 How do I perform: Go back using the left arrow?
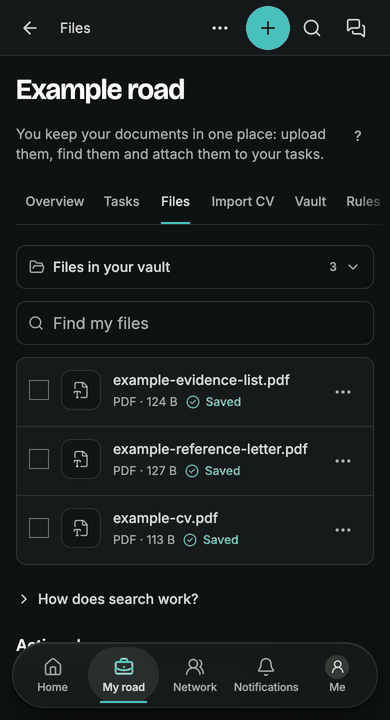coord(30,28)
